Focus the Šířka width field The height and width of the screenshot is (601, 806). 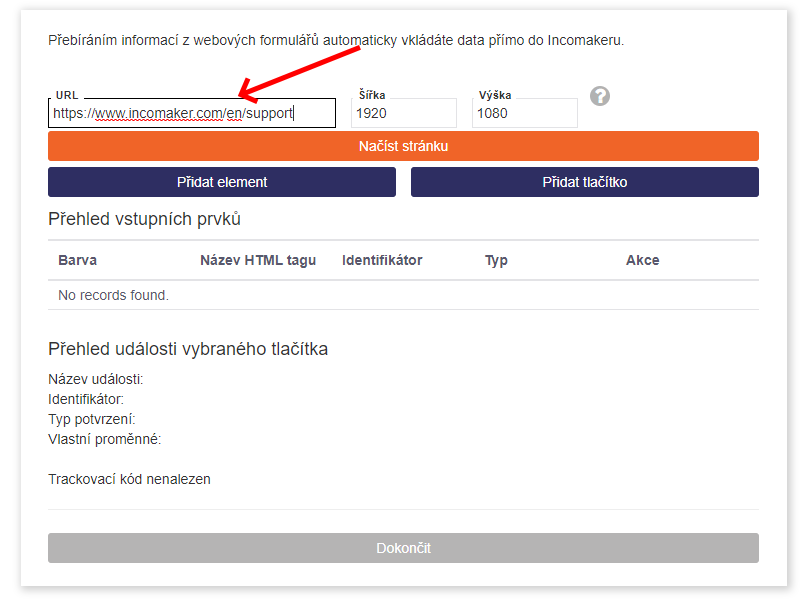pos(404,113)
